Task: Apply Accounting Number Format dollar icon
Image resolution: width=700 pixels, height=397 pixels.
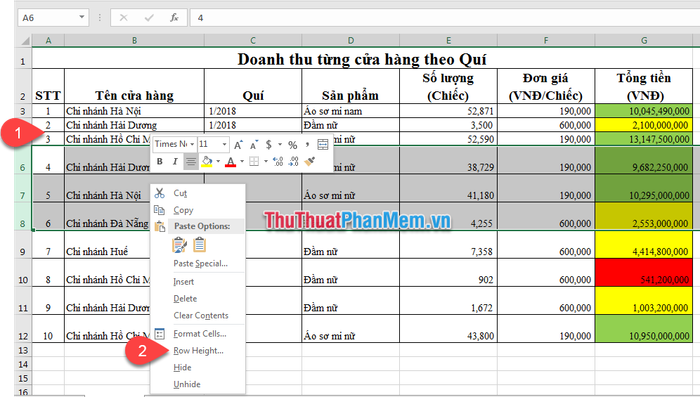Action: pyautogui.click(x=269, y=144)
